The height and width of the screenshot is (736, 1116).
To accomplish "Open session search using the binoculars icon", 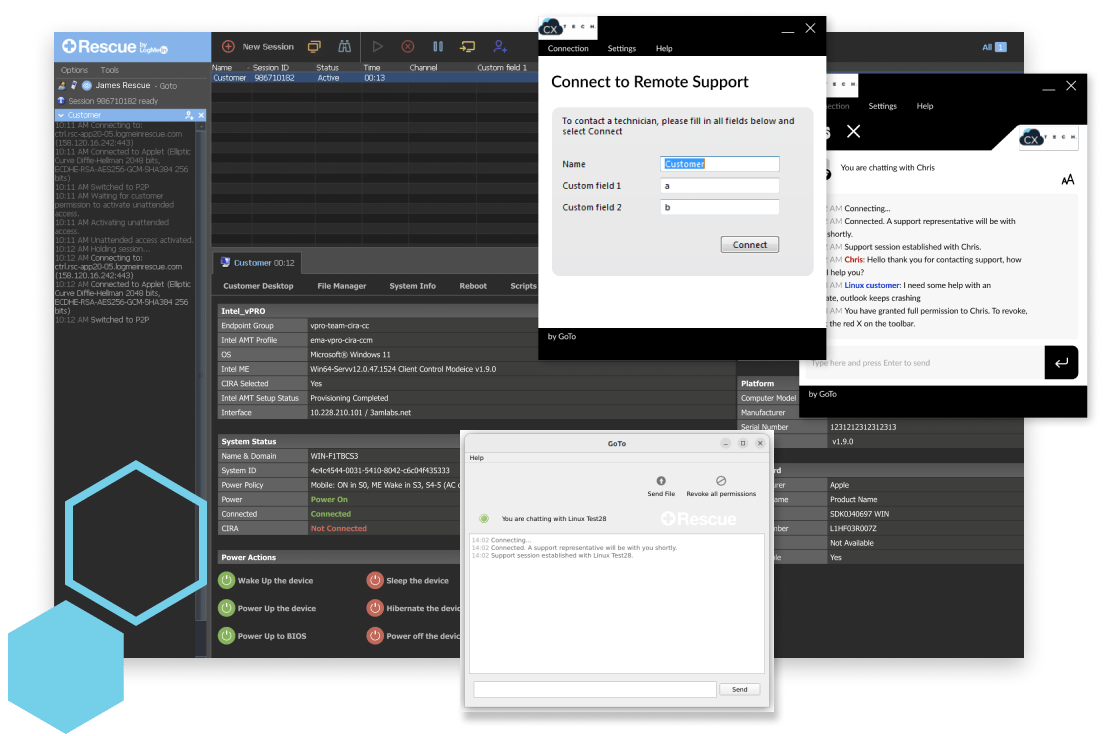I will [343, 46].
